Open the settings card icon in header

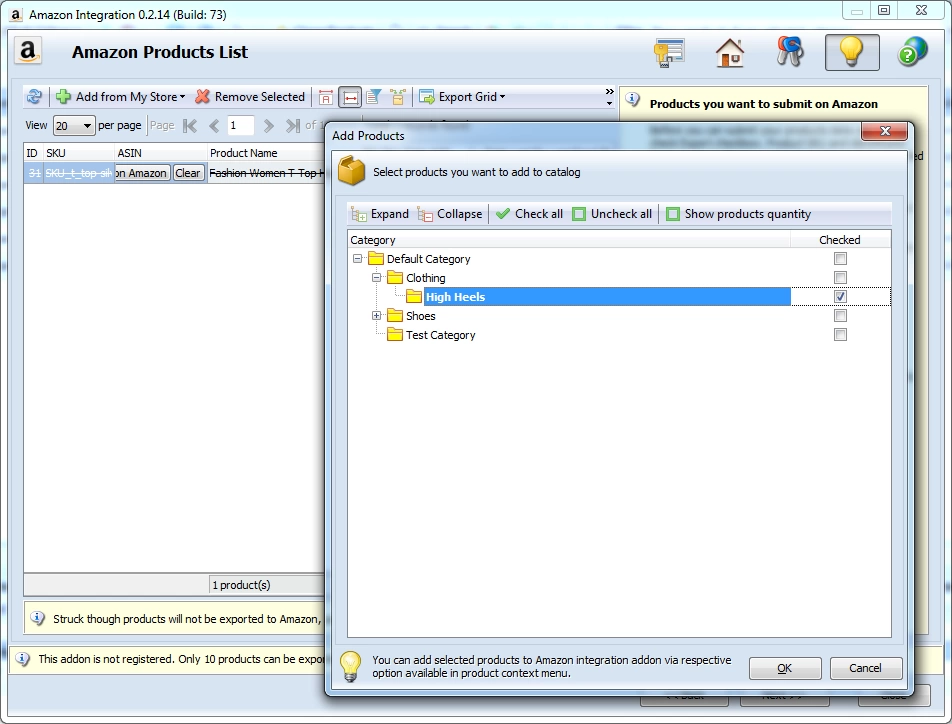[x=669, y=52]
